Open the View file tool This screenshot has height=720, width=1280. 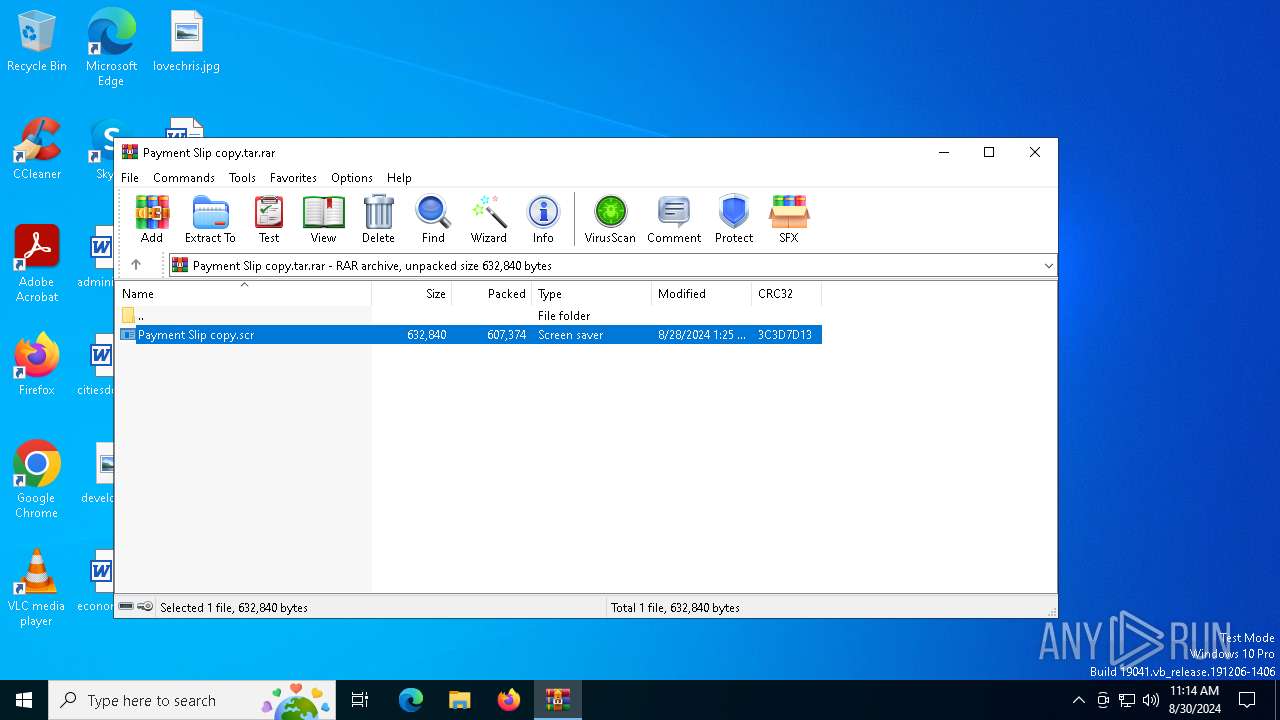point(323,219)
